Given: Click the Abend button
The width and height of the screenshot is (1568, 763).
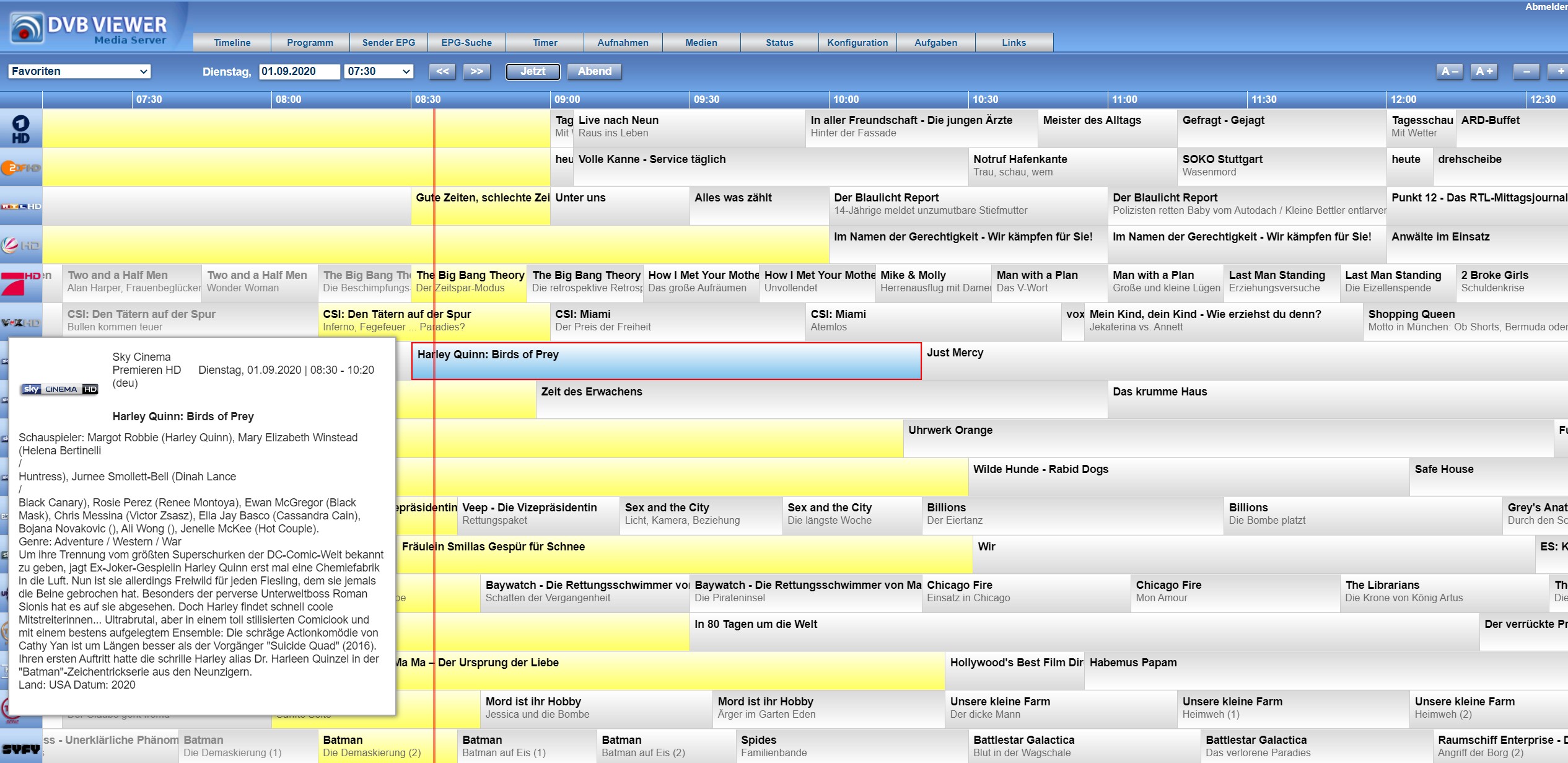Looking at the screenshot, I should click(594, 71).
